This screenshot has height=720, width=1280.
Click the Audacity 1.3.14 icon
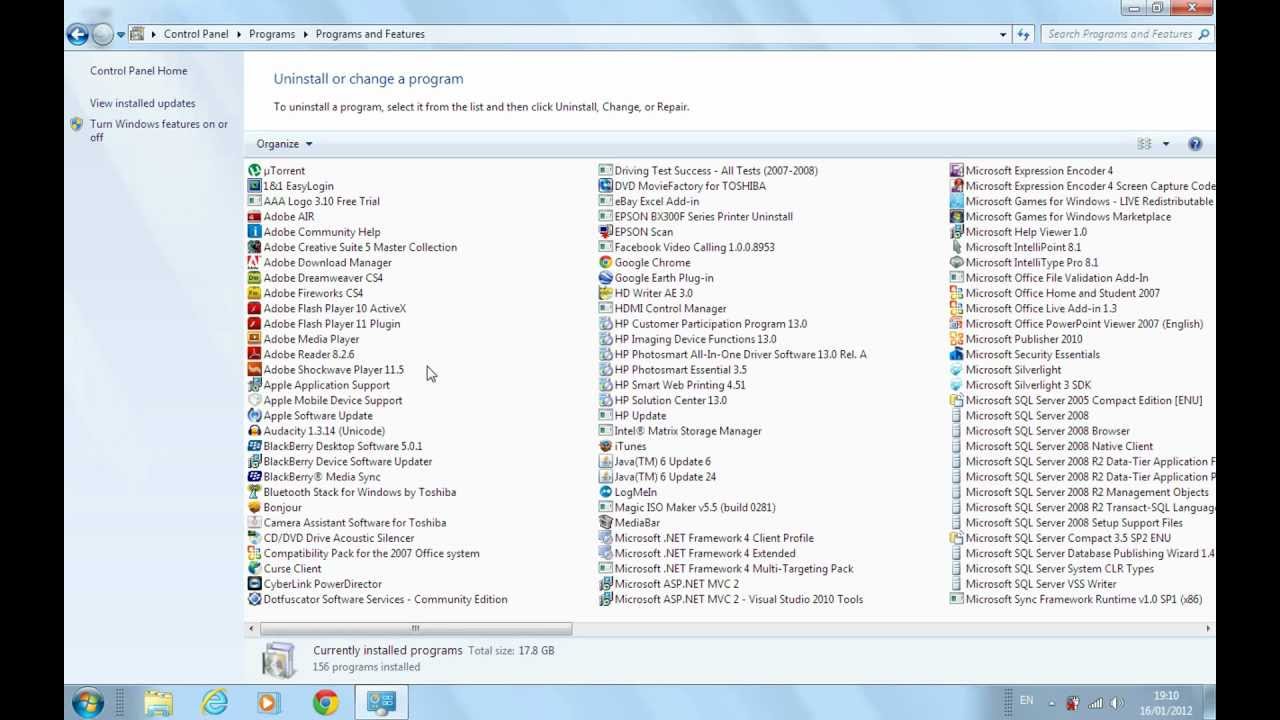(x=255, y=431)
